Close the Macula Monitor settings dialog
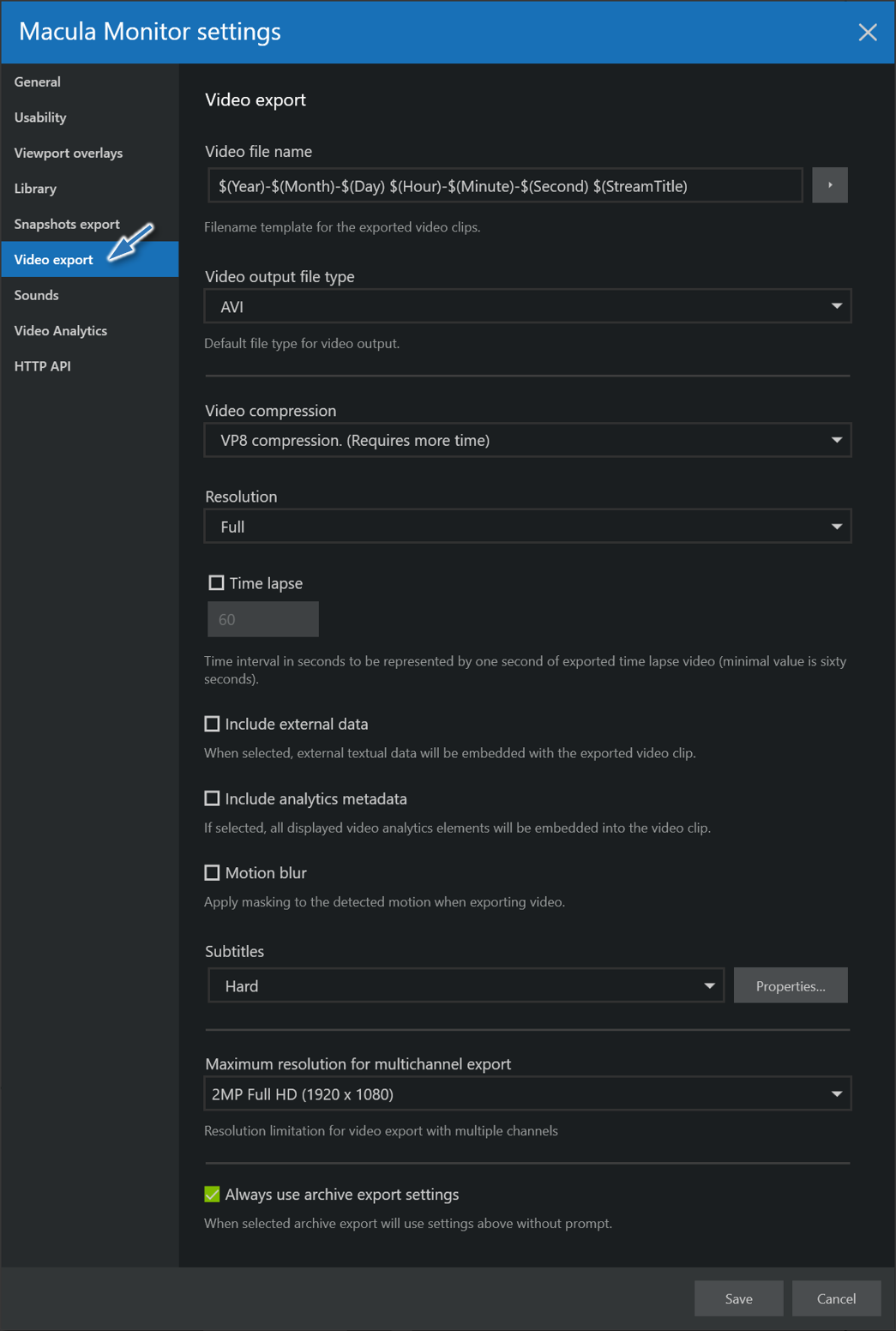 pos(868,33)
